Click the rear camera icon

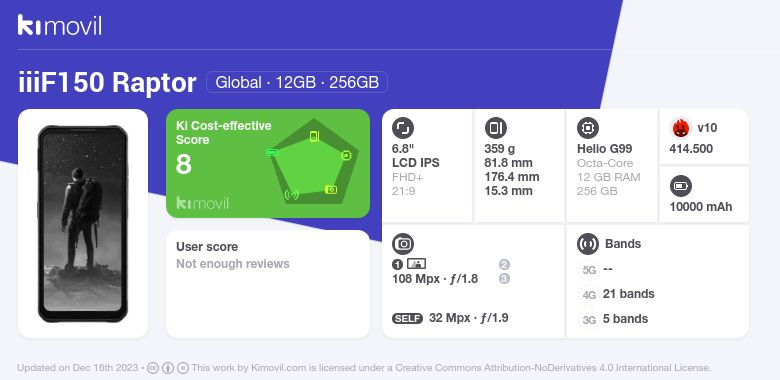pyautogui.click(x=403, y=244)
